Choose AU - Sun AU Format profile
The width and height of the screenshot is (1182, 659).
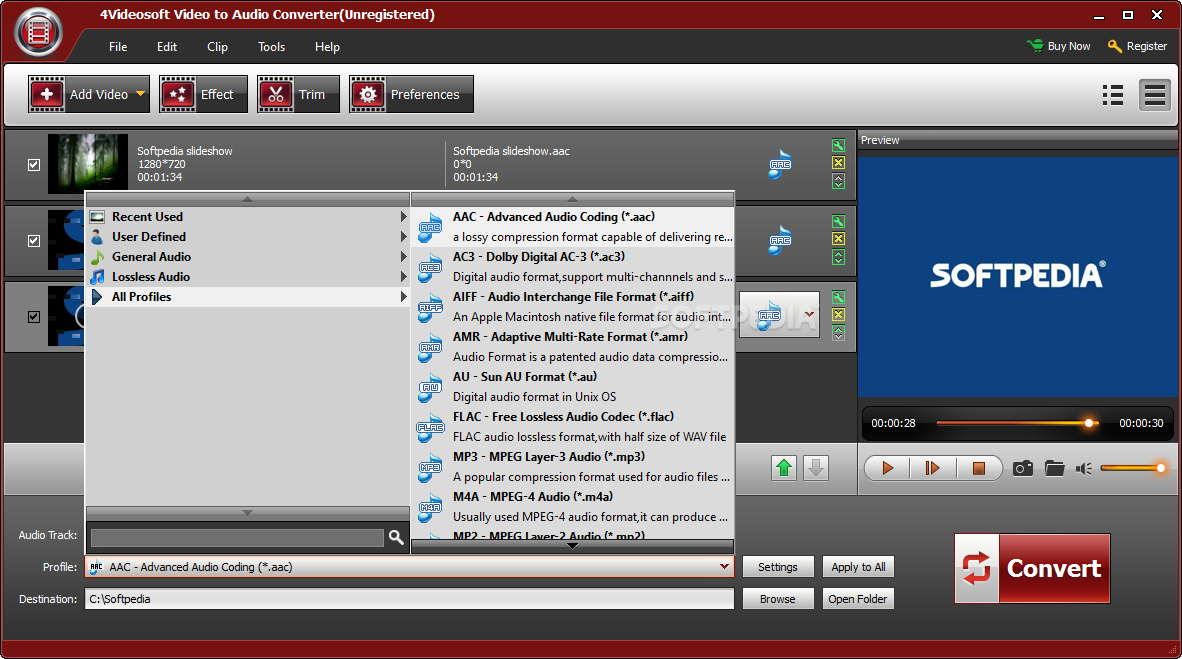[573, 387]
